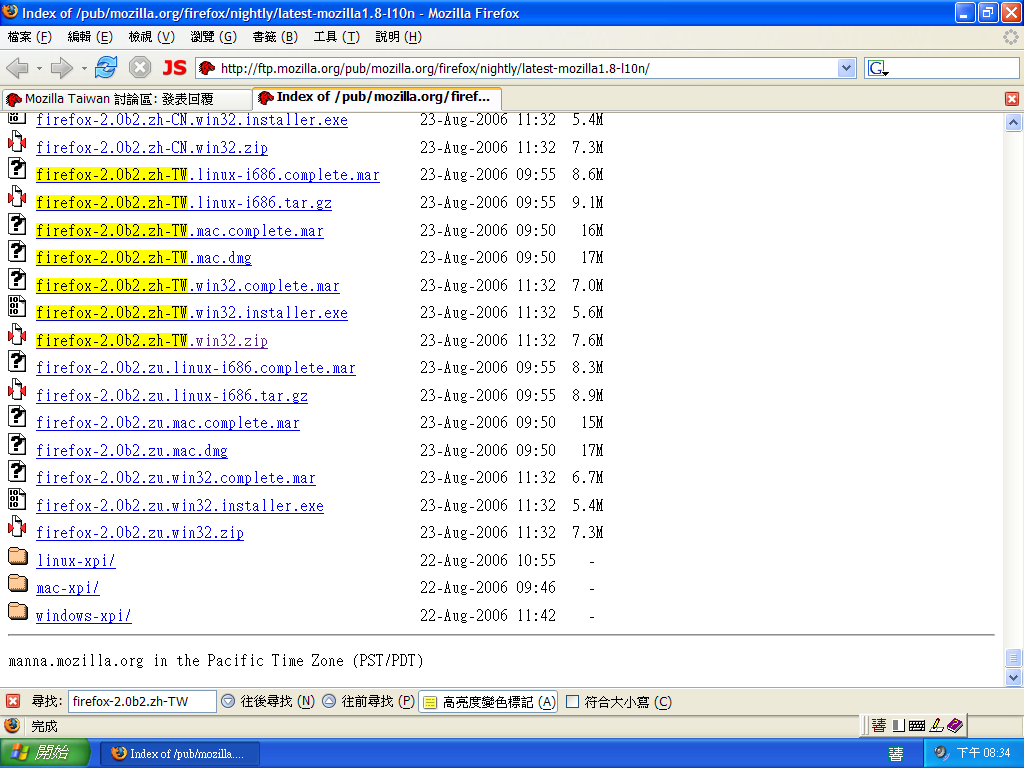The height and width of the screenshot is (768, 1024).
Task: Reload the page with refresh icon
Action: (106, 67)
